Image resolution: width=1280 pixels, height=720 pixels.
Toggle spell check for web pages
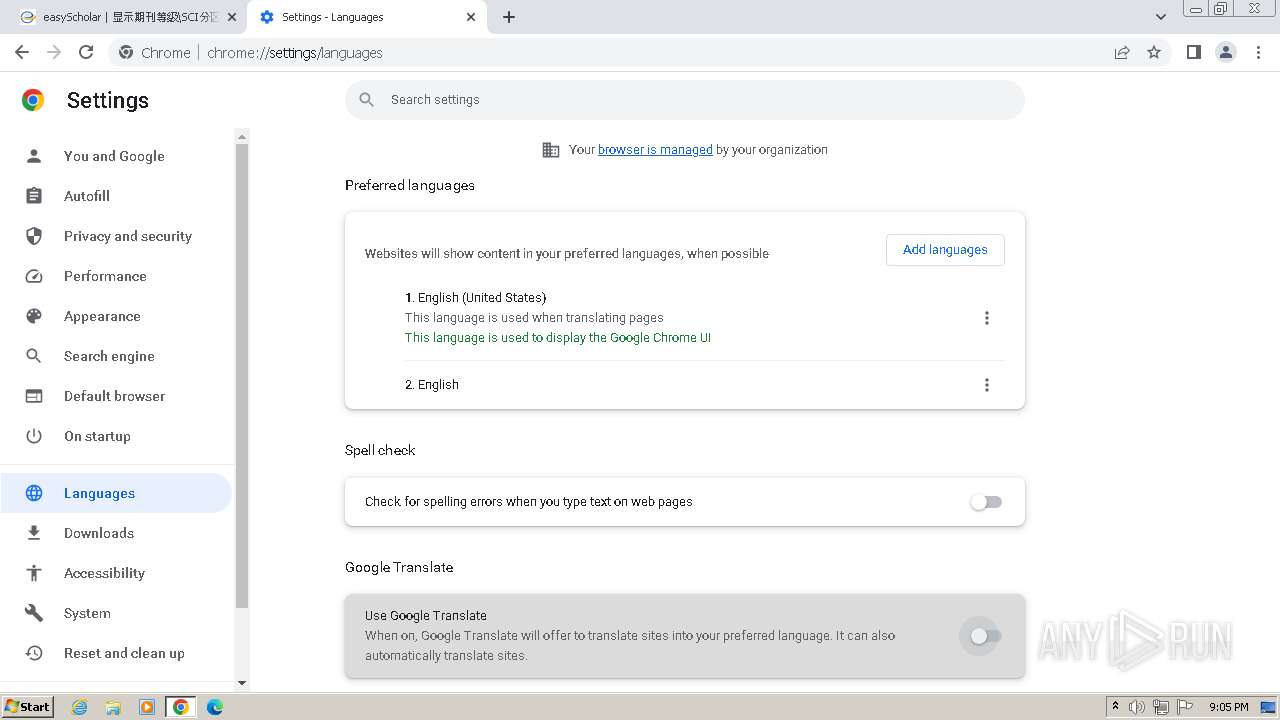click(986, 502)
